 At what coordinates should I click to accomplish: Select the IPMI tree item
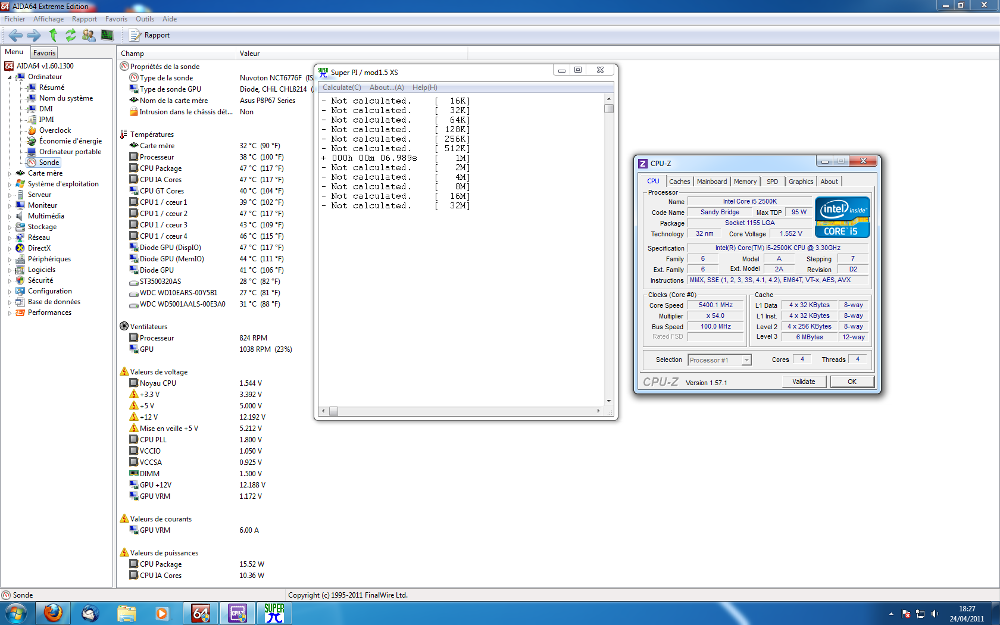coord(47,119)
